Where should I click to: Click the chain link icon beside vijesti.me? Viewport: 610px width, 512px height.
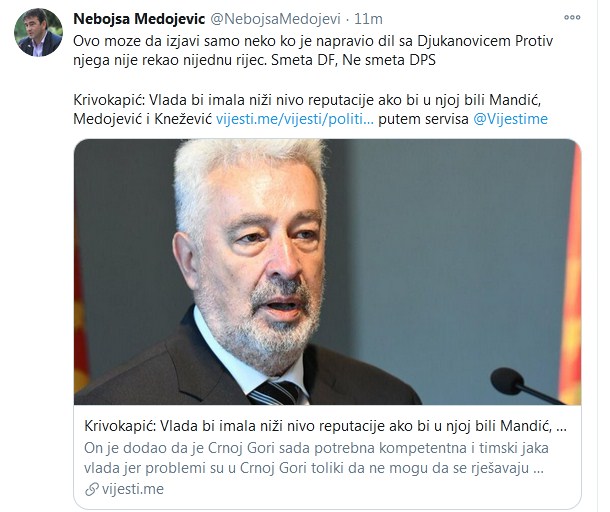[91, 489]
